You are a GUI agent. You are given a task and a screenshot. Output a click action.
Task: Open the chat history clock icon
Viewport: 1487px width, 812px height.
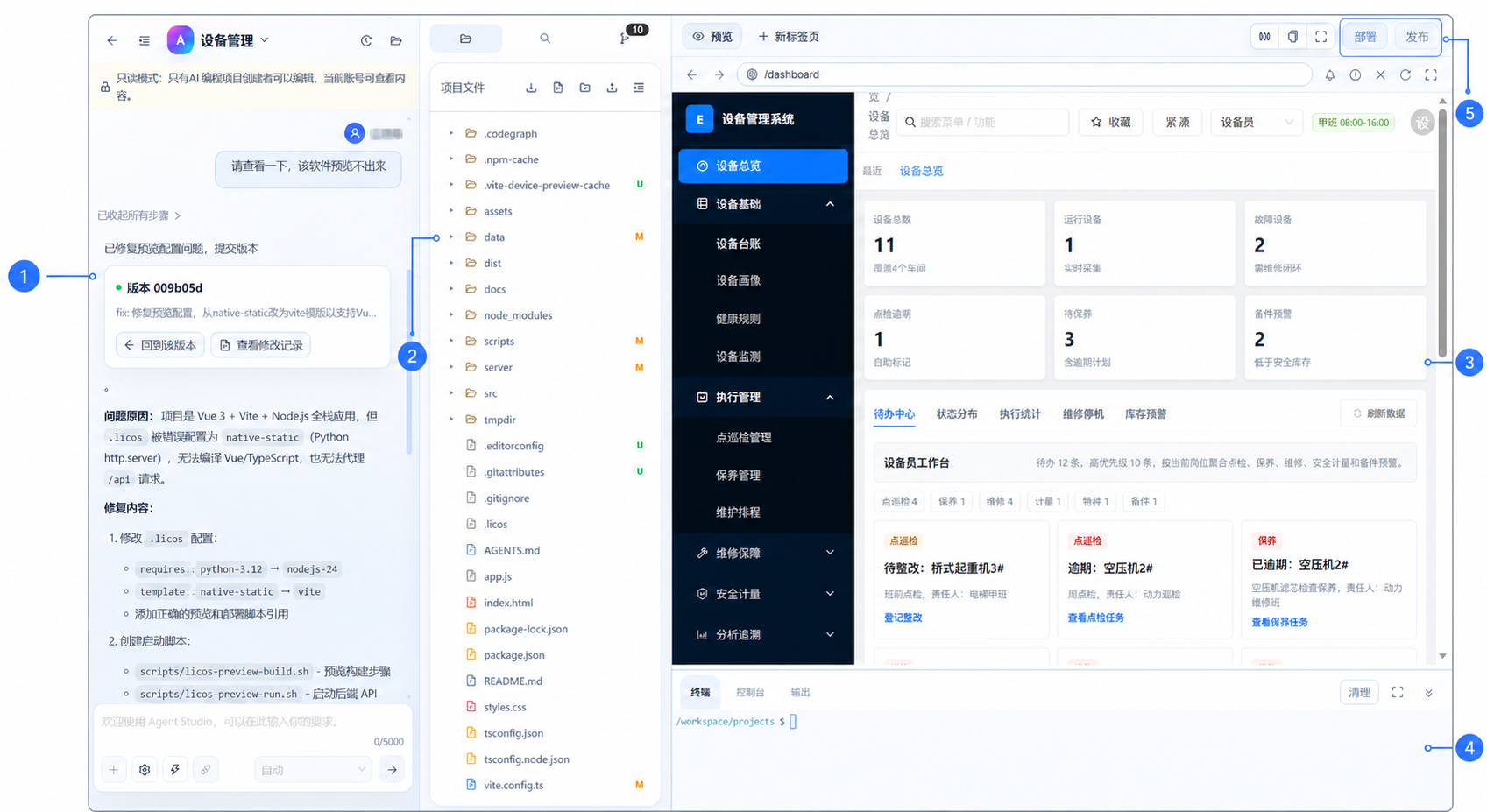click(x=366, y=40)
